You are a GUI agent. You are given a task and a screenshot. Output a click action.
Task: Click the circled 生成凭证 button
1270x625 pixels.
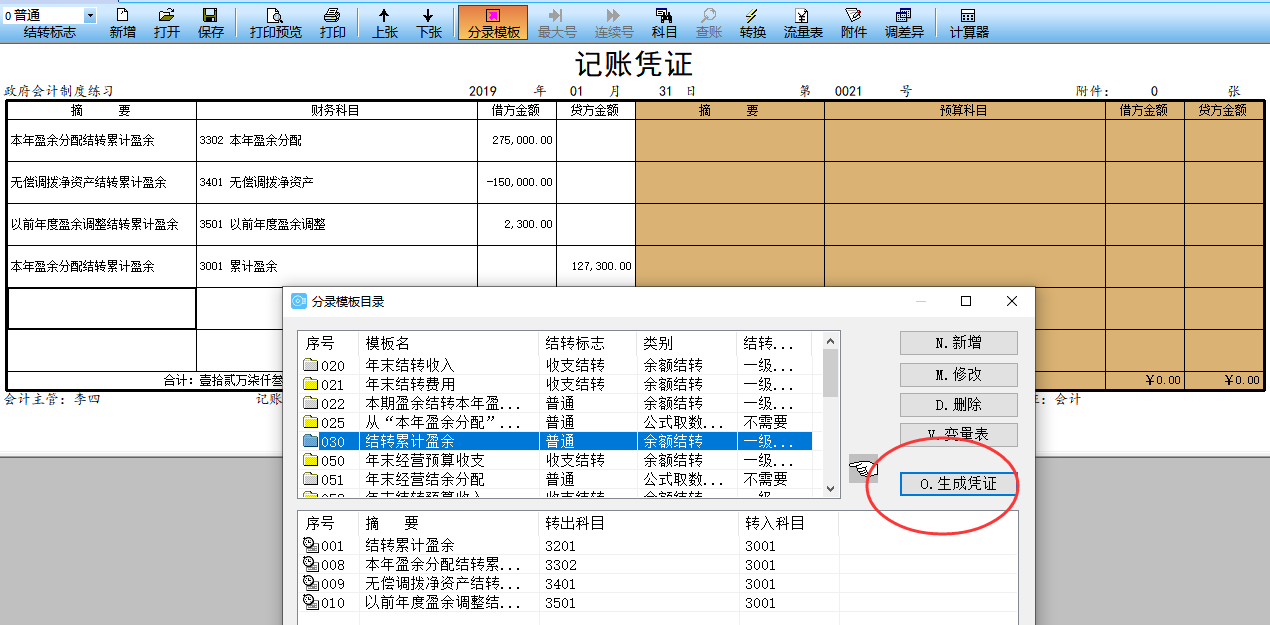[957, 485]
